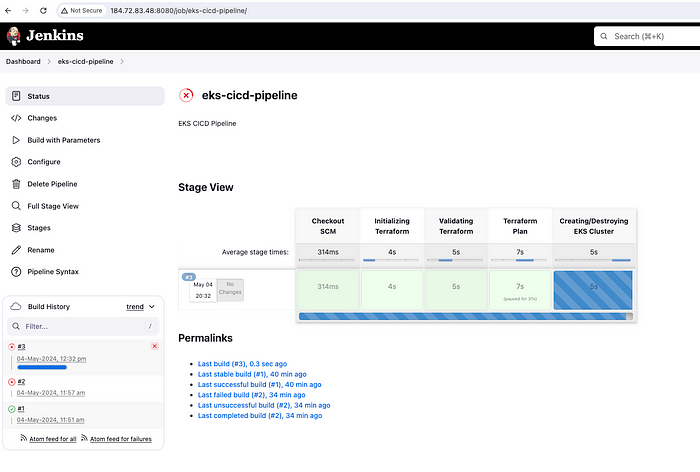
Task: Open Last failed build (#2) permalink
Action: pyautogui.click(x=251, y=395)
